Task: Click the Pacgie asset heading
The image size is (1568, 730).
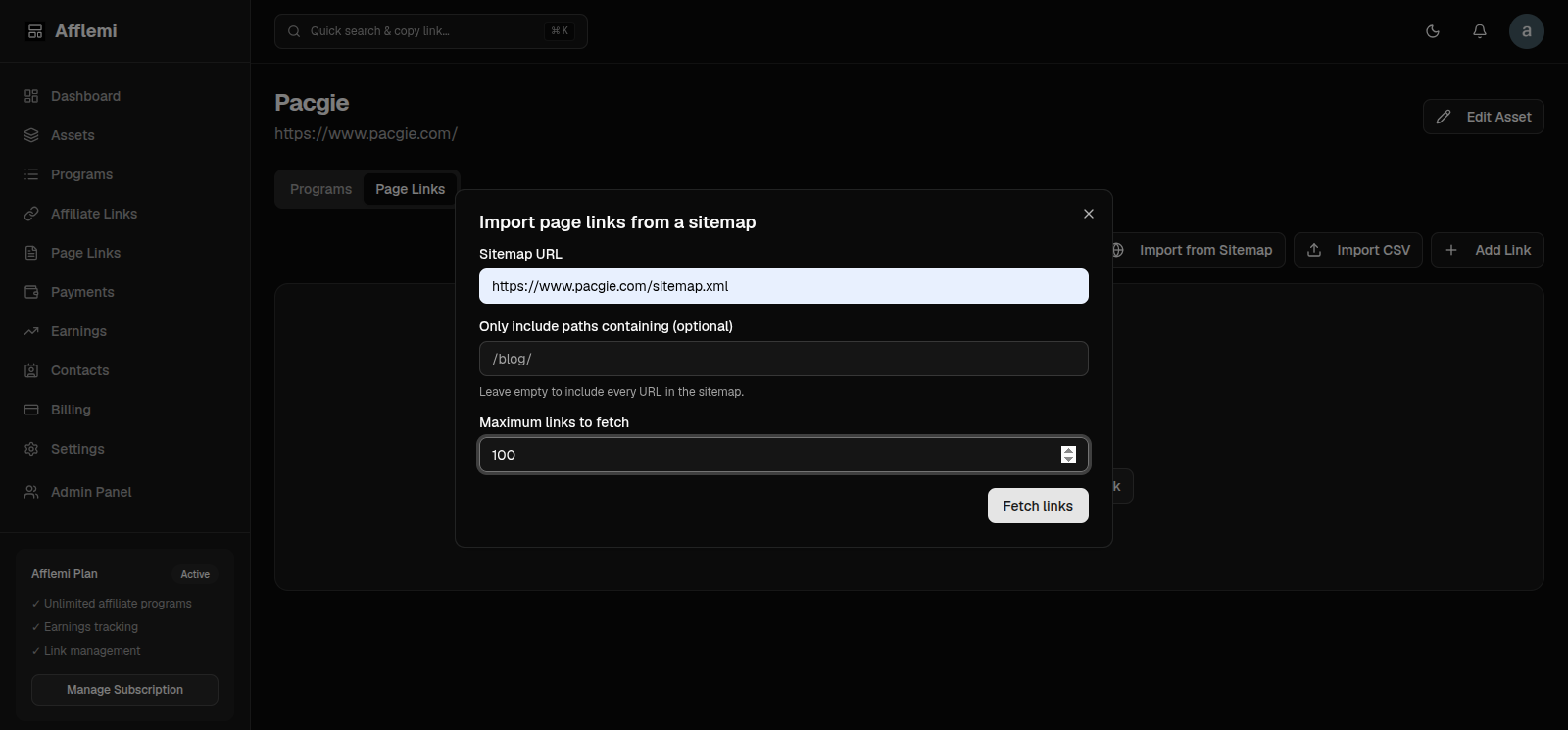Action: [312, 103]
